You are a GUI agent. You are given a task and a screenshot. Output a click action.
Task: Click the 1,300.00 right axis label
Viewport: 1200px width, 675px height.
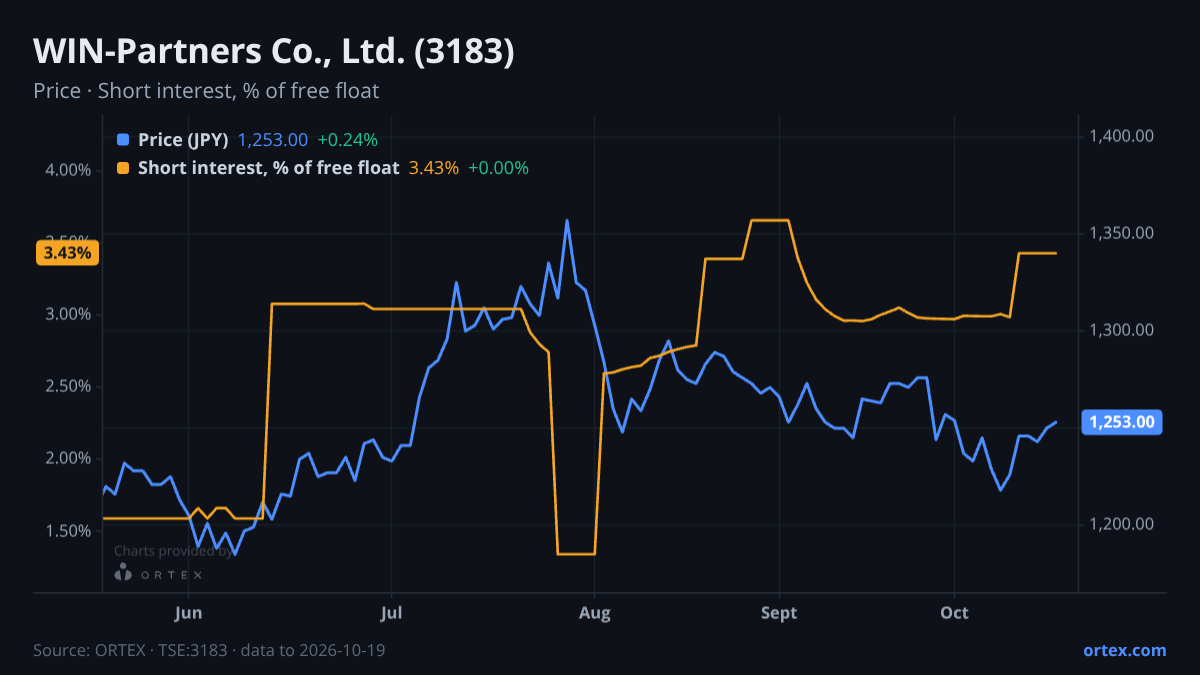[1124, 330]
